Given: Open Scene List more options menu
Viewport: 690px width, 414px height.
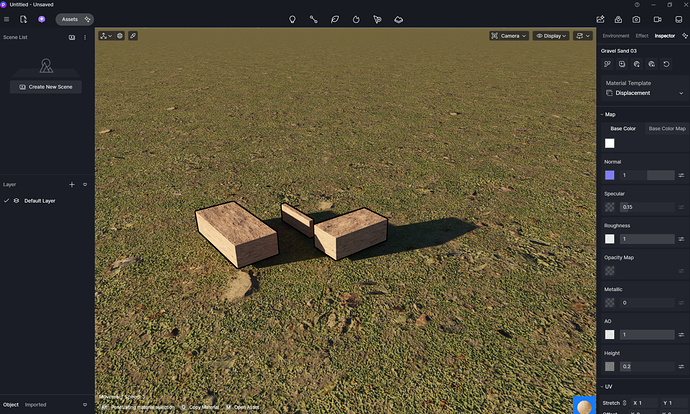Looking at the screenshot, I should click(85, 37).
